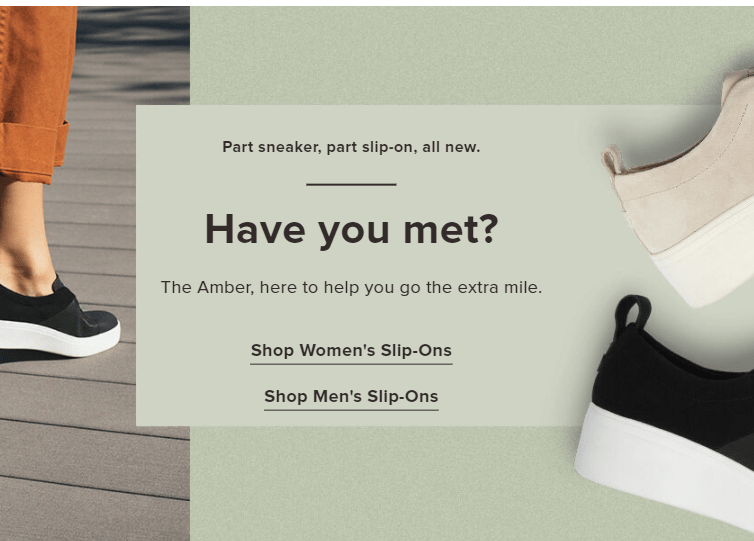Click the "Have you met?" headline
The width and height of the screenshot is (754, 541).
click(352, 230)
